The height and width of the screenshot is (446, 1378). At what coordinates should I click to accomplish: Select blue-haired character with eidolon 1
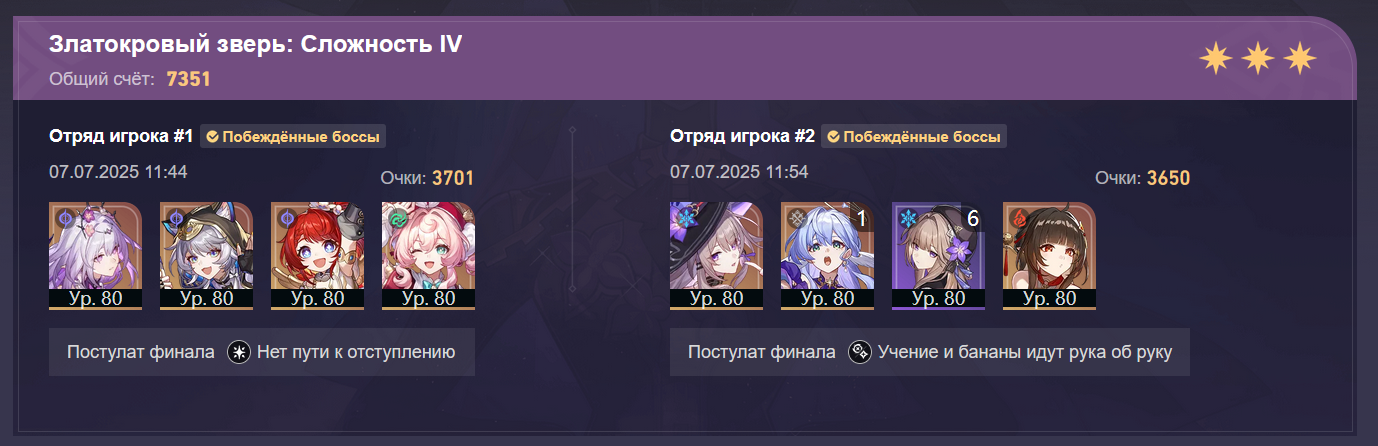827,256
